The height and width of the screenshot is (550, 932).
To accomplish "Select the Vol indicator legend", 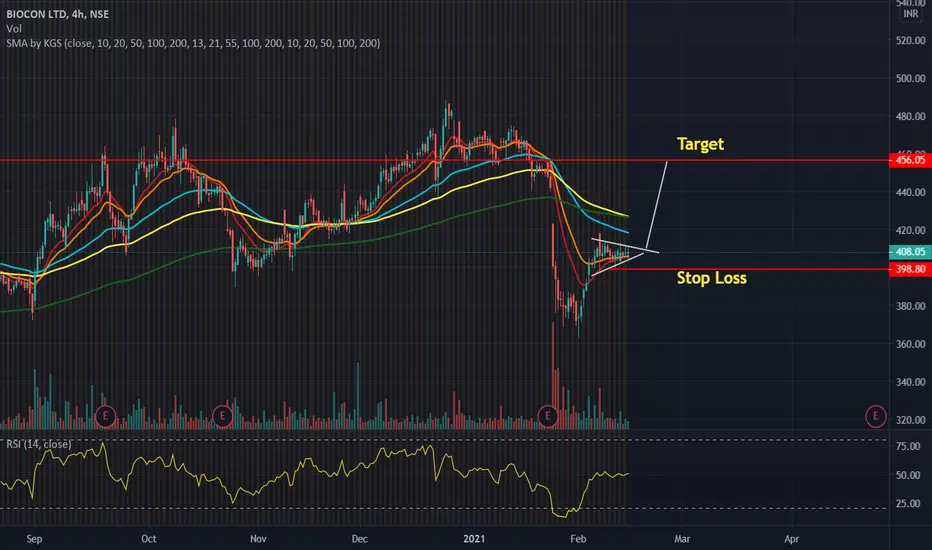I will pyautogui.click(x=14, y=29).
